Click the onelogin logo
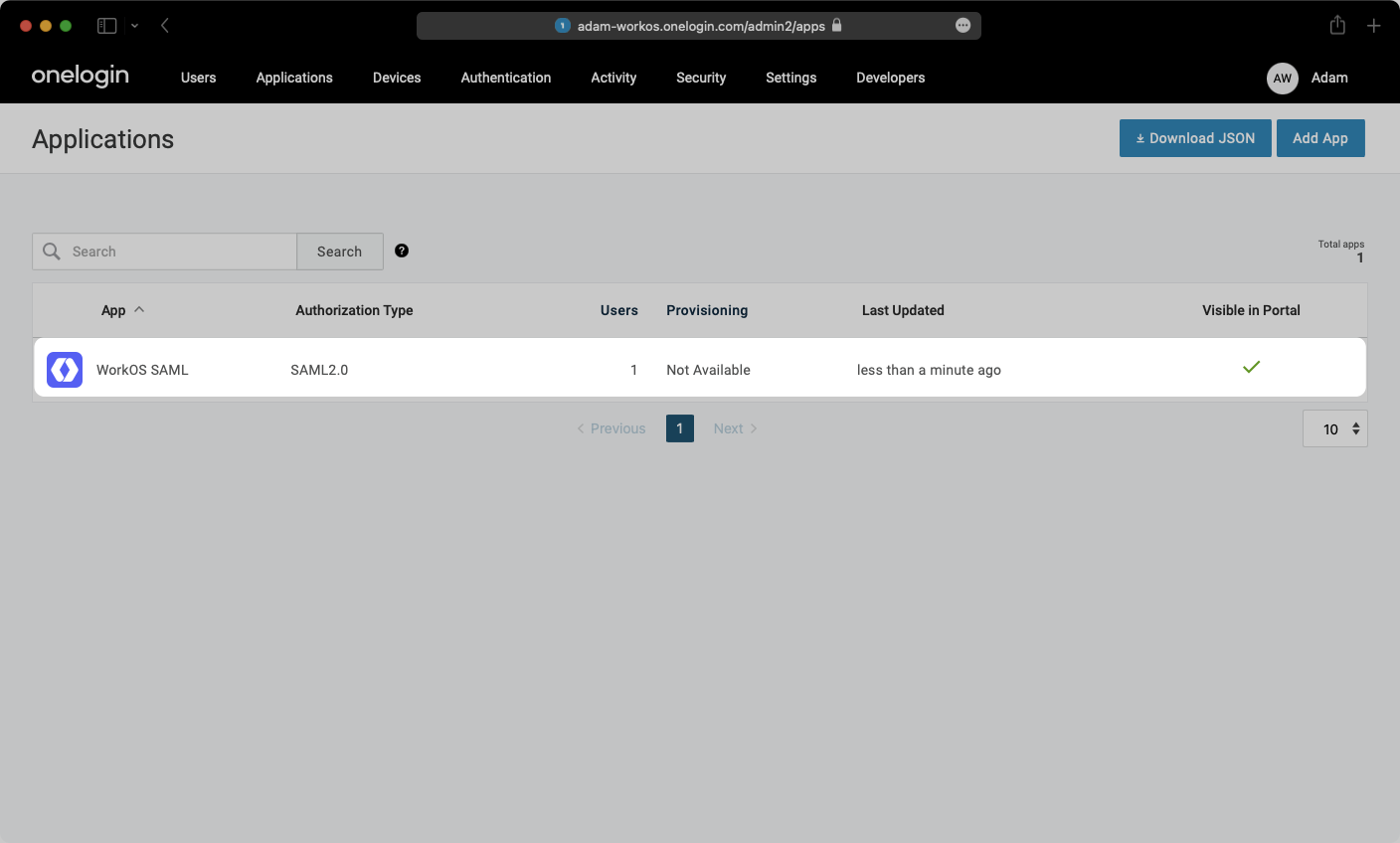 [80, 76]
